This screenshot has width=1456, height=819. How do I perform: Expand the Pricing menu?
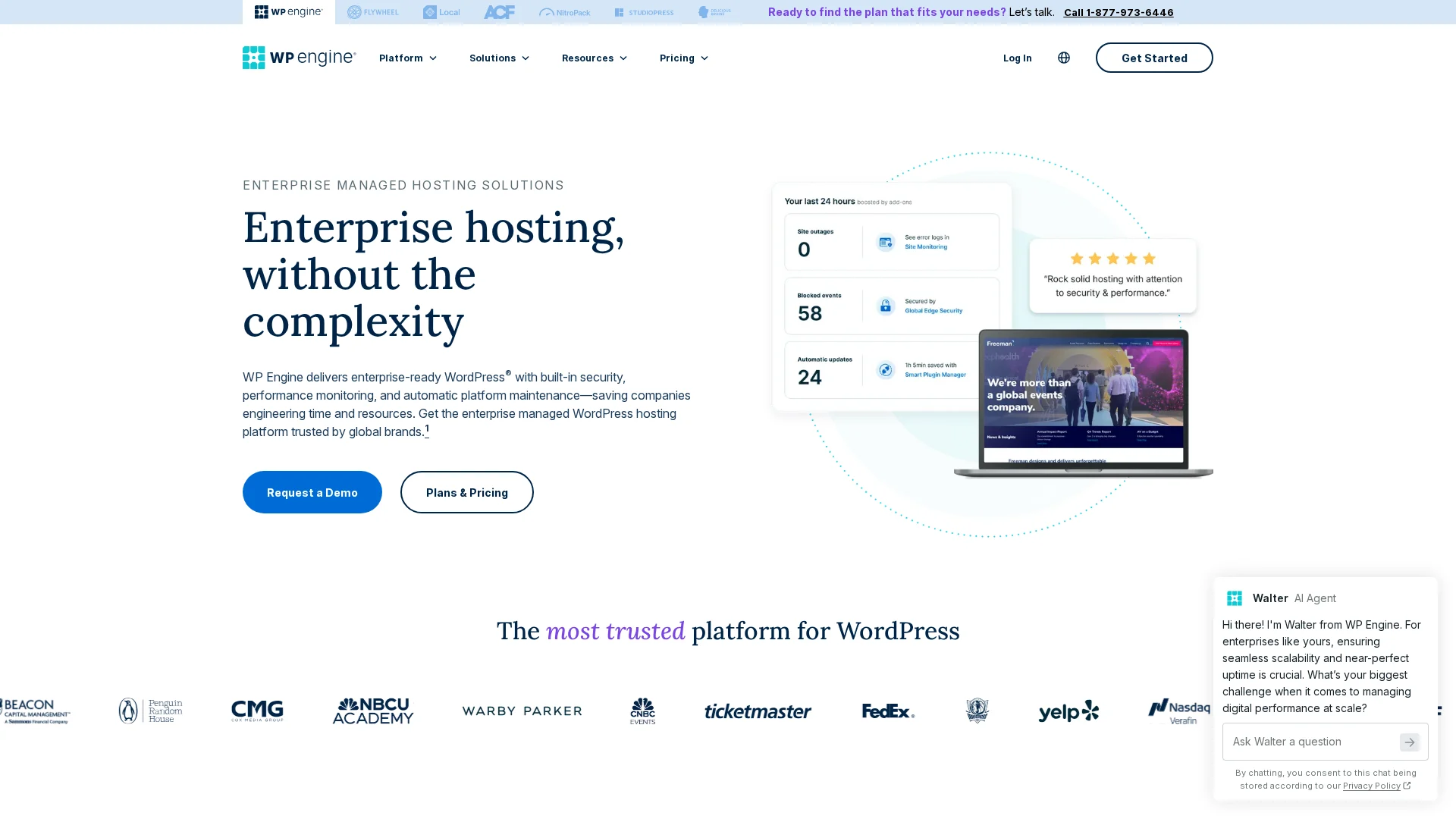point(683,58)
